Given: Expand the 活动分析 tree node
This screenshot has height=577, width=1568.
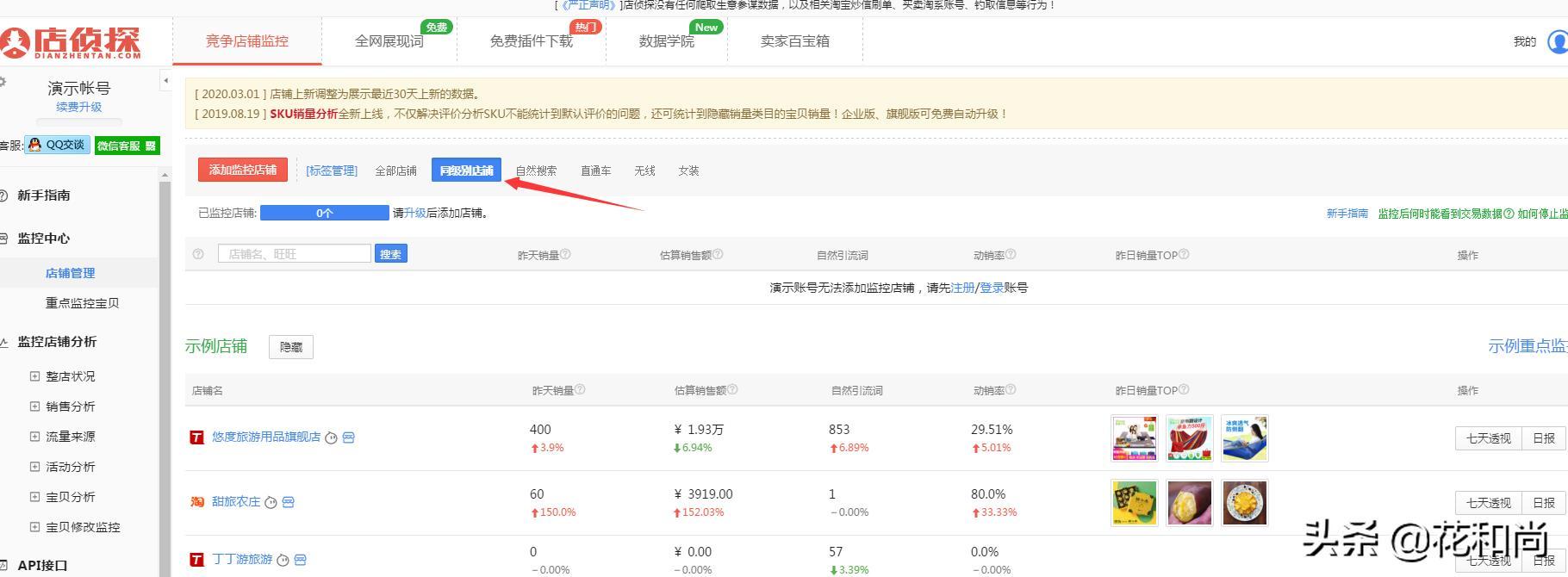Looking at the screenshot, I should coord(34,466).
